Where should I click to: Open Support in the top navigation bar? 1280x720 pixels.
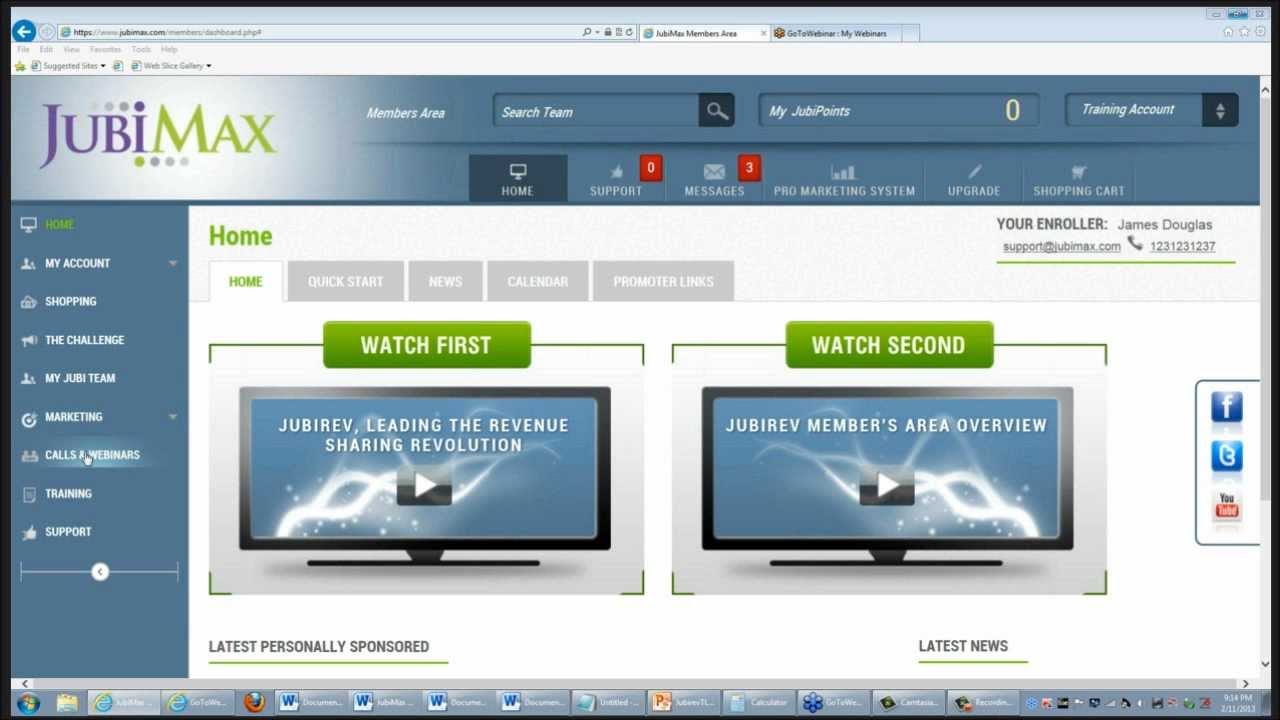tap(617, 180)
